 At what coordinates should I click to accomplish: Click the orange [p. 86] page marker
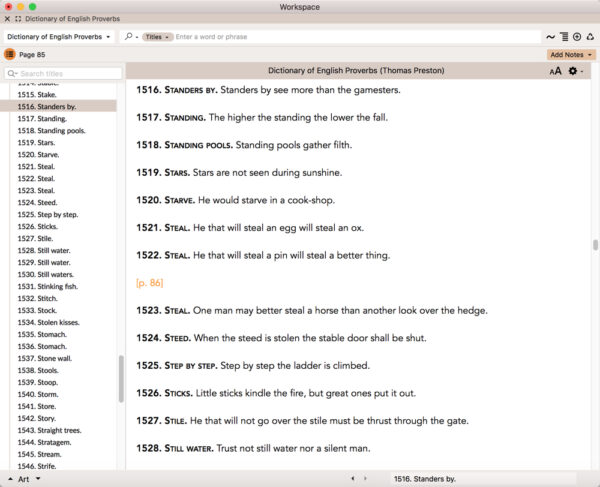click(150, 283)
